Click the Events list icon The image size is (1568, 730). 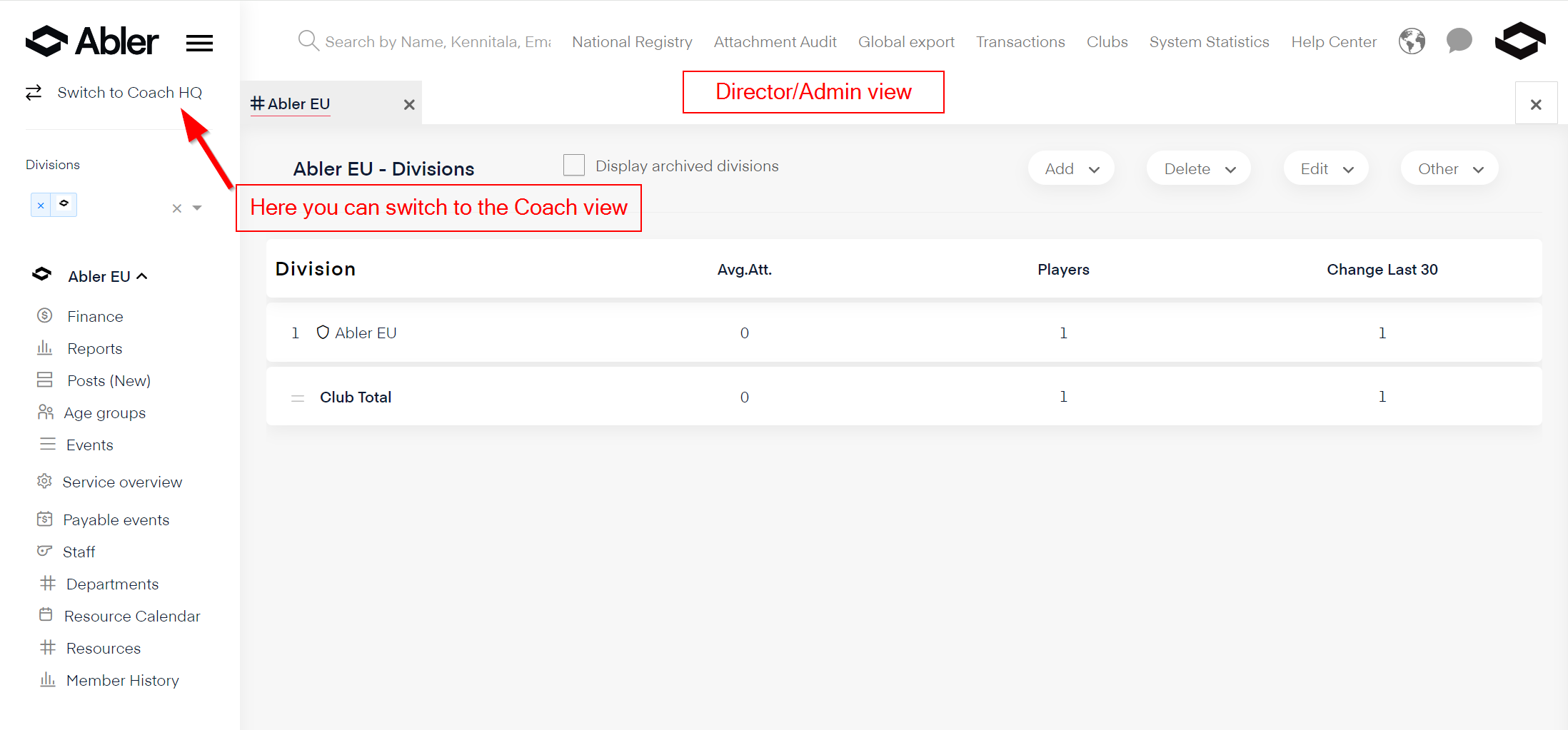pyautogui.click(x=48, y=444)
